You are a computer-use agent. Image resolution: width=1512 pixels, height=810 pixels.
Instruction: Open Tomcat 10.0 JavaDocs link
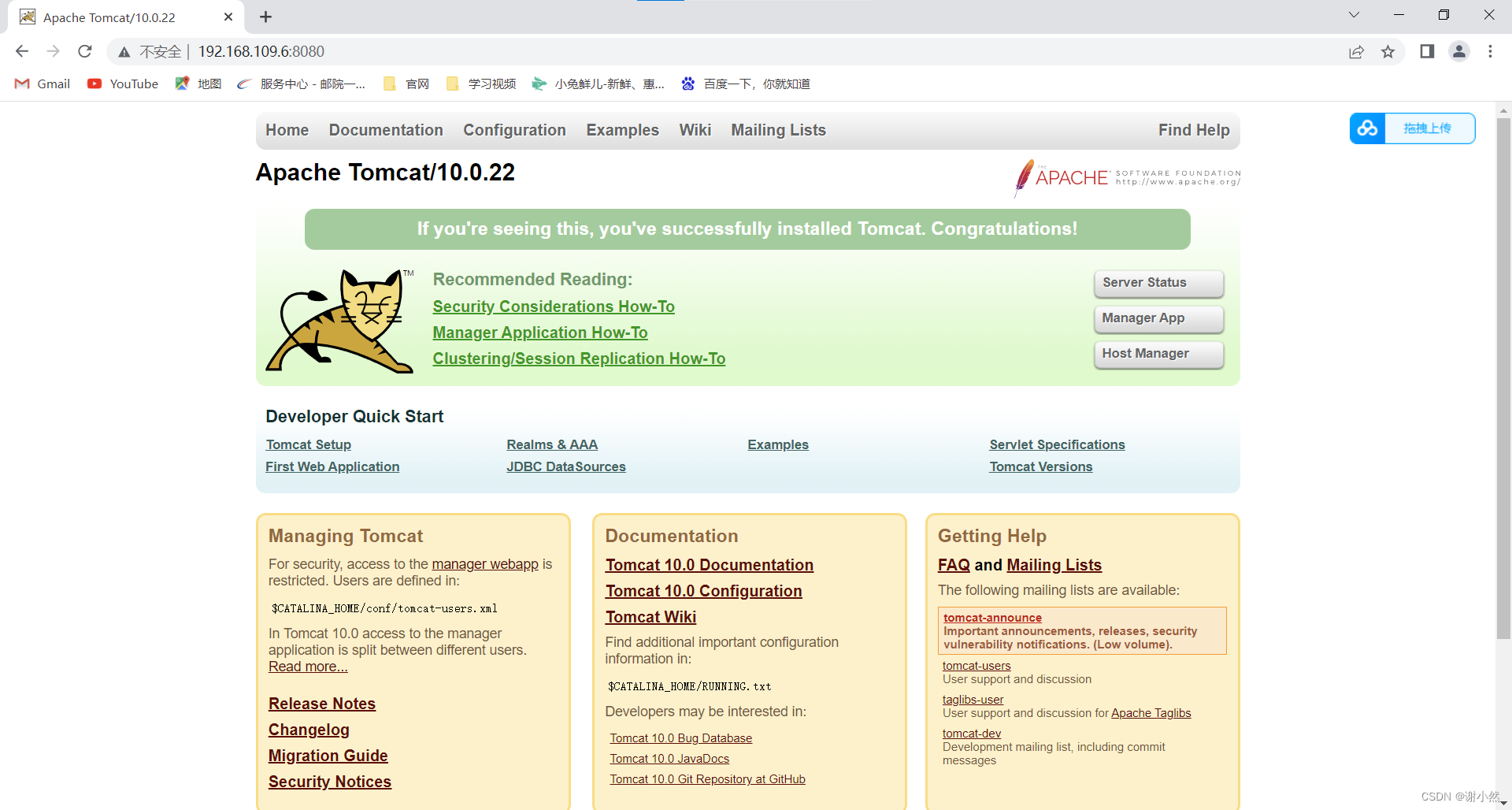[x=669, y=759]
